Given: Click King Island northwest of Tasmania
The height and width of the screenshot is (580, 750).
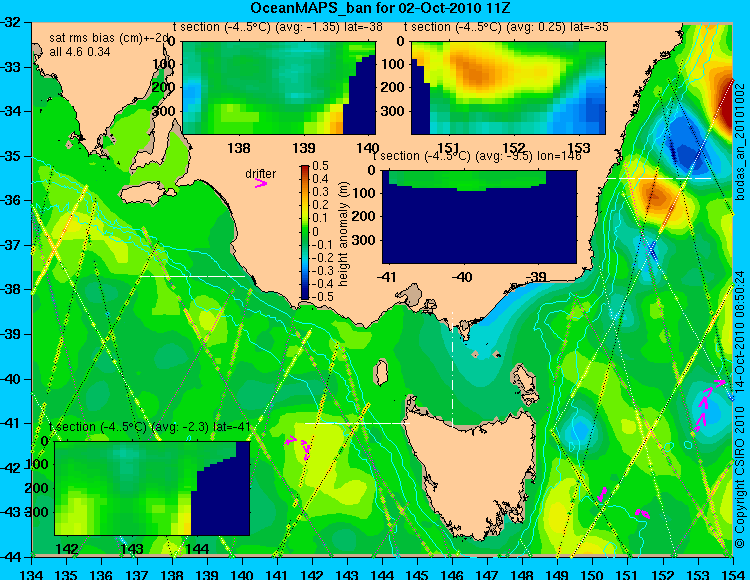Looking at the screenshot, I should (380, 370).
